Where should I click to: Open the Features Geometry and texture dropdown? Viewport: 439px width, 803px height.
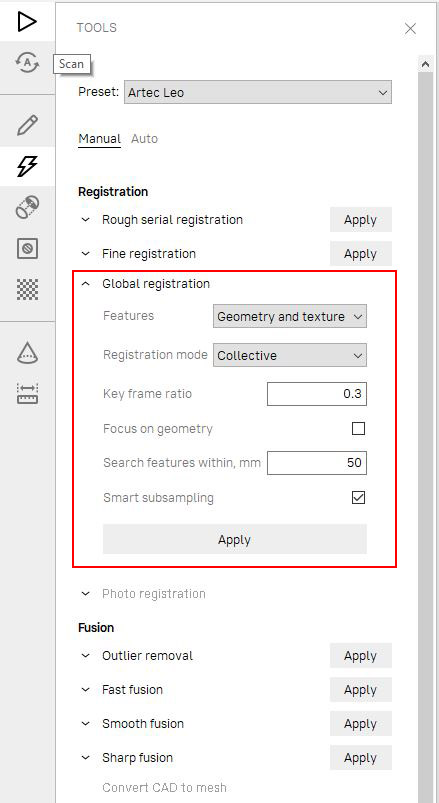pos(290,316)
